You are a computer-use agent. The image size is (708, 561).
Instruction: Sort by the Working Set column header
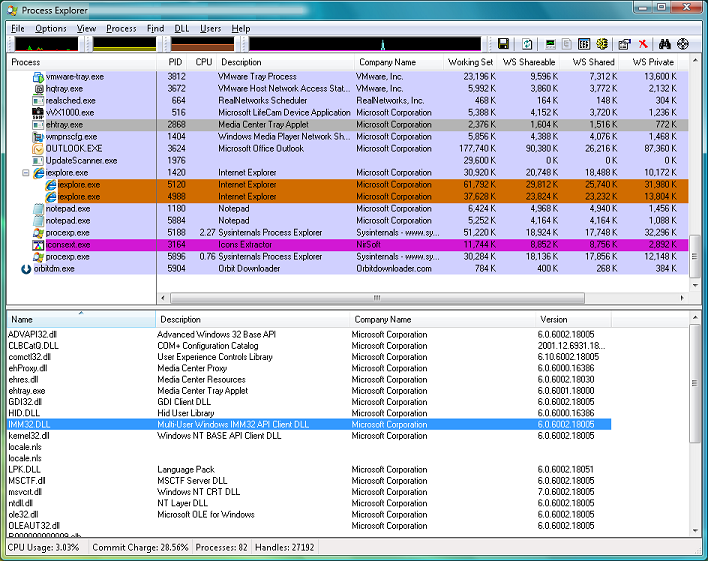[x=470, y=62]
